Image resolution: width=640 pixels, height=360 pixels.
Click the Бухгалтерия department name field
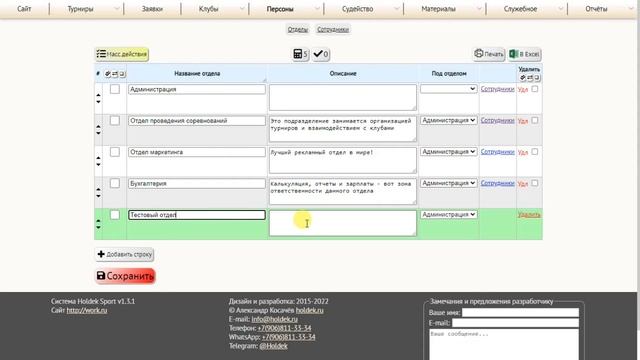pos(197,183)
